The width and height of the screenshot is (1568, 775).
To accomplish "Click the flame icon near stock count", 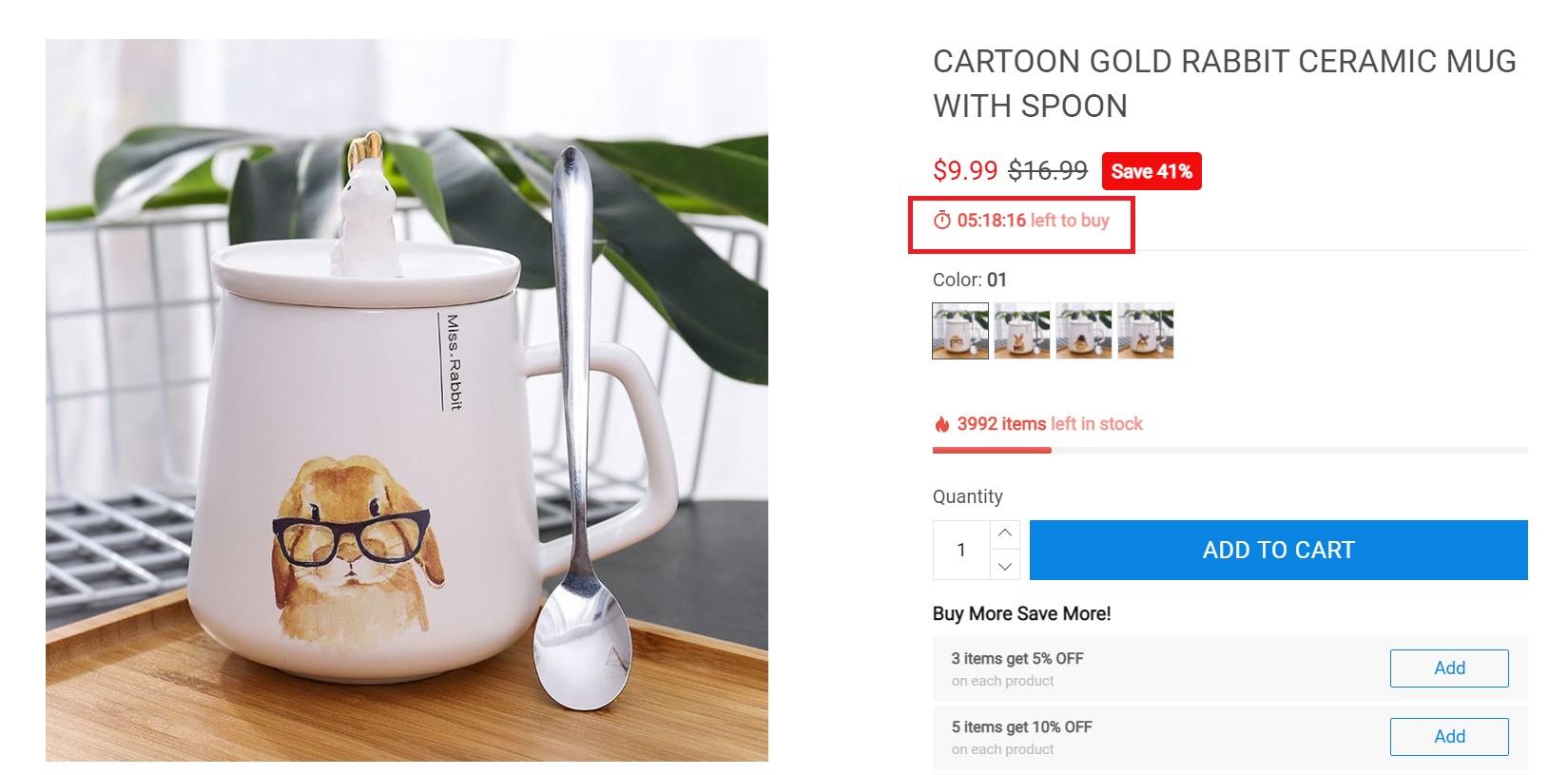I will pyautogui.click(x=941, y=424).
